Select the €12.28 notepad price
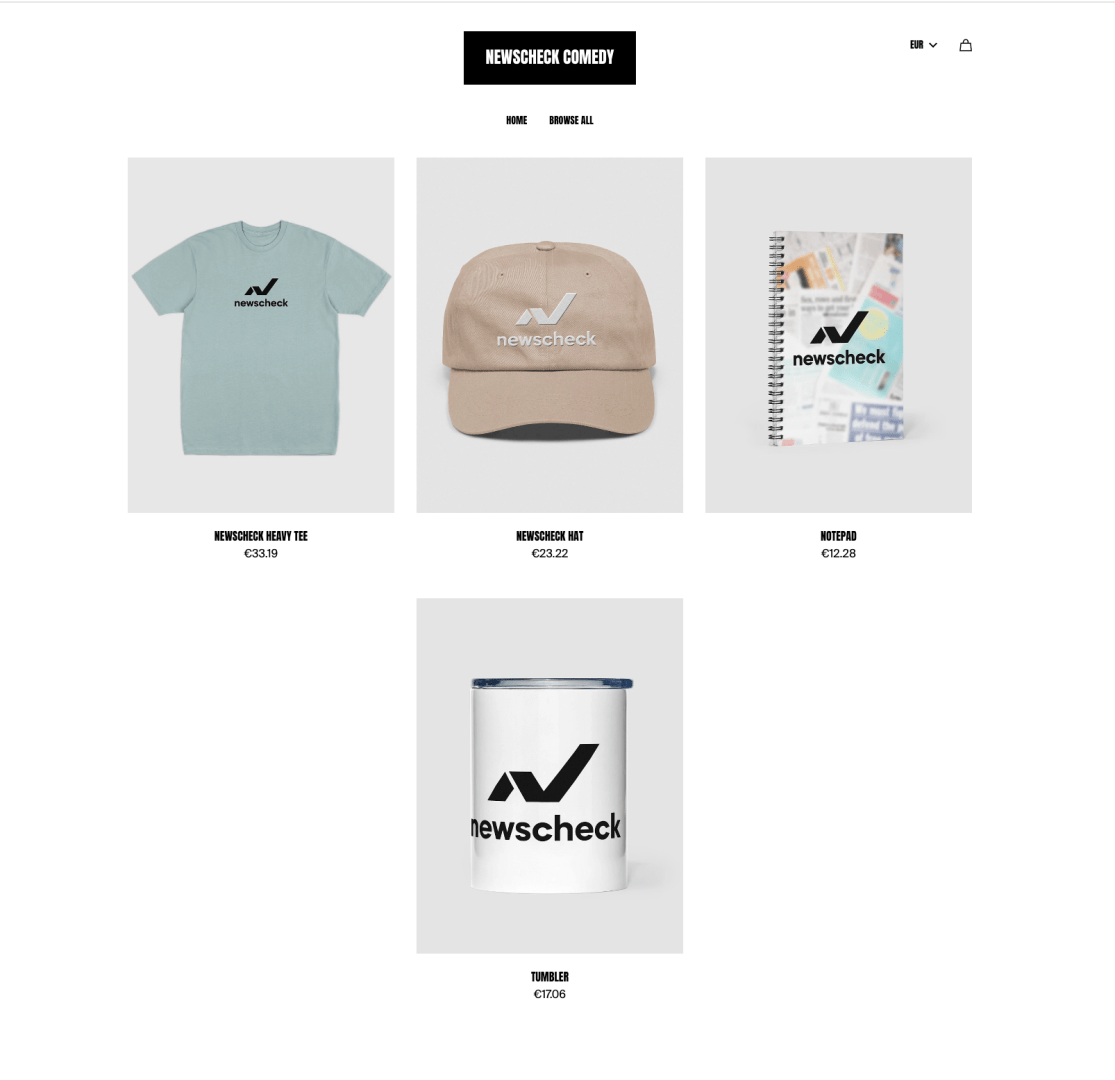The height and width of the screenshot is (1080, 1115). [x=838, y=553]
